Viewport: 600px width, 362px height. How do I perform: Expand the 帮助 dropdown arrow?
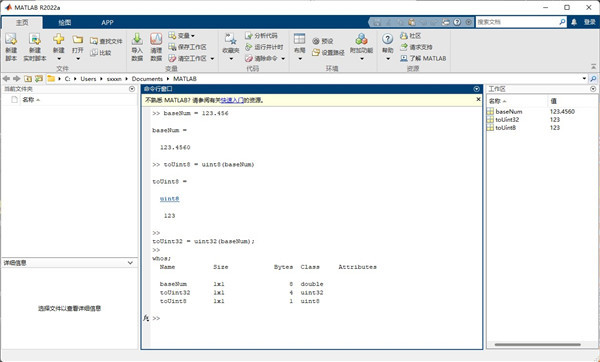pyautogui.click(x=388, y=59)
